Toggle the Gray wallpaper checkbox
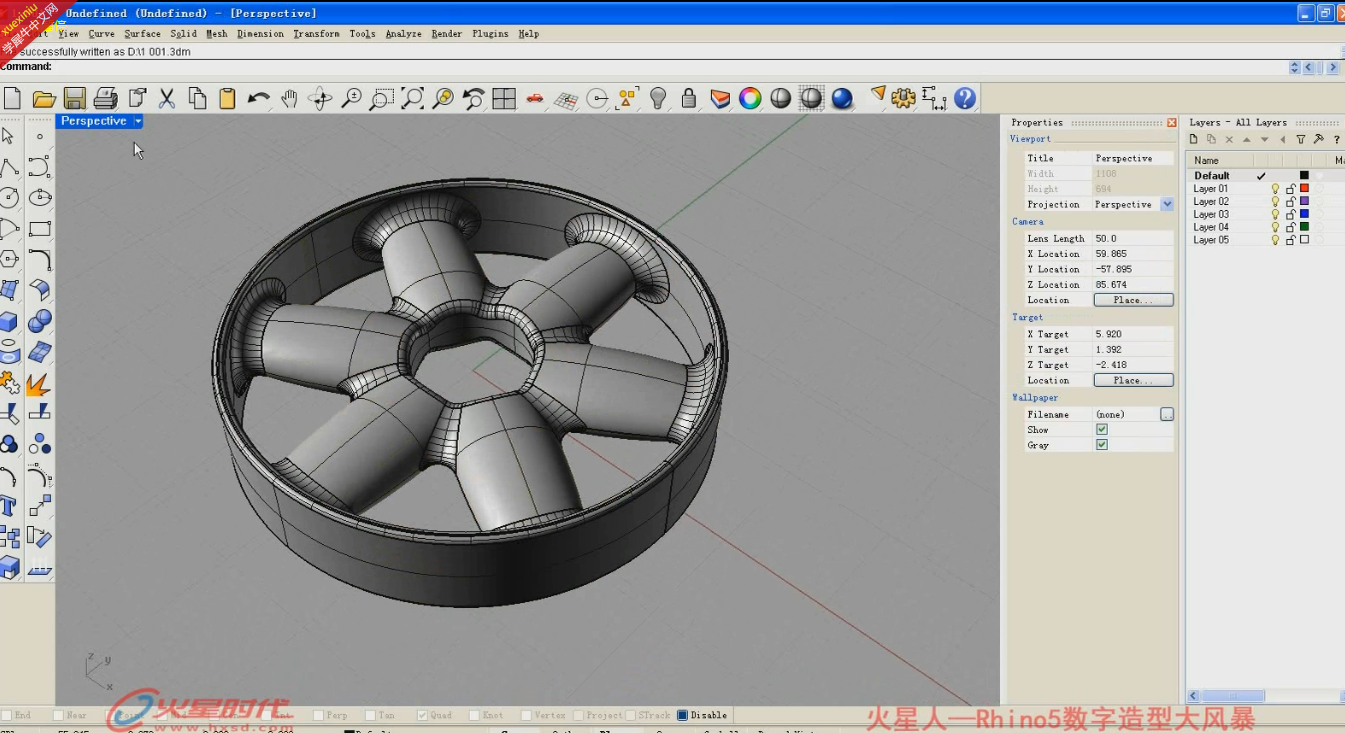Screen dimensions: 1345x733 tap(1102, 445)
